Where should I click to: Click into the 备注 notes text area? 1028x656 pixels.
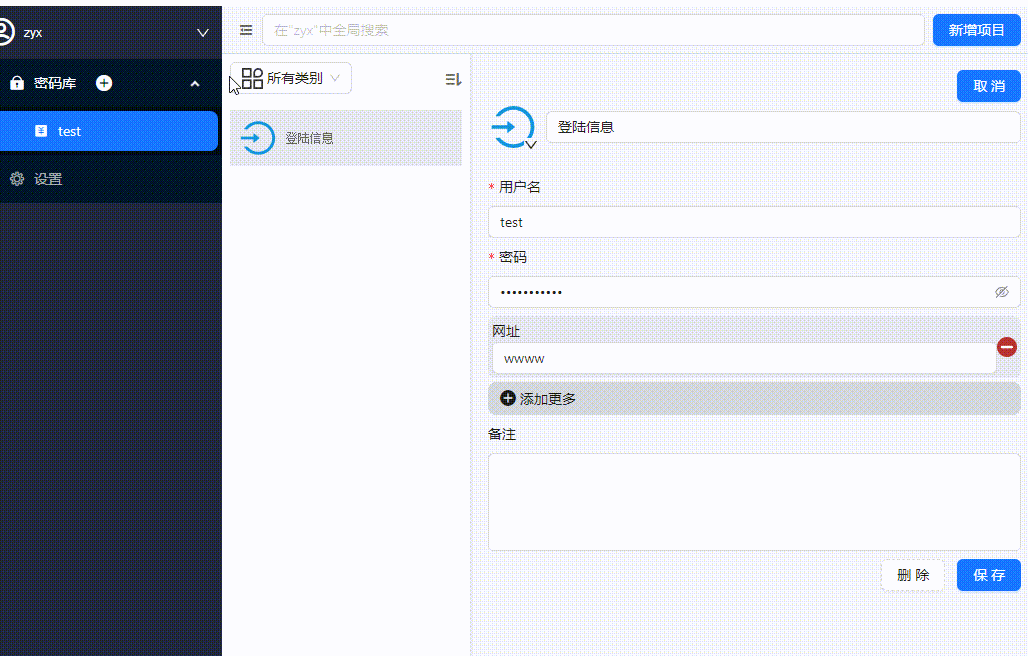(x=753, y=501)
